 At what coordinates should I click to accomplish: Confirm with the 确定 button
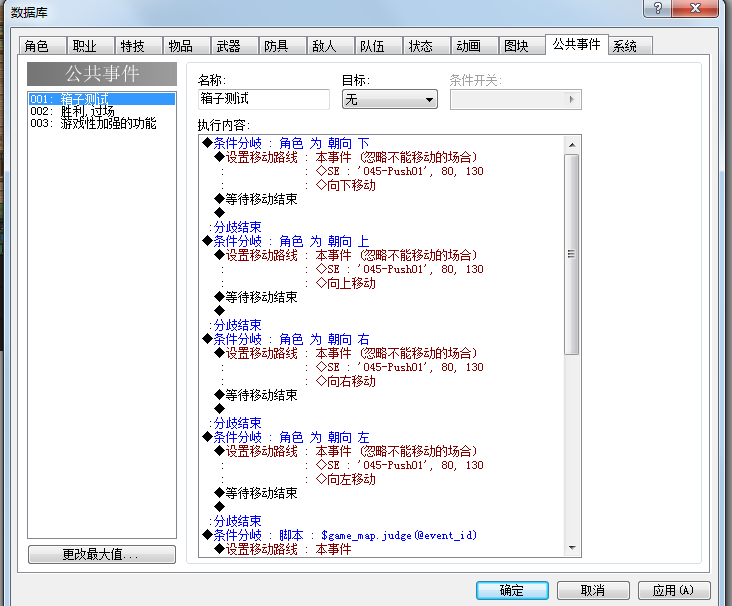point(512,591)
